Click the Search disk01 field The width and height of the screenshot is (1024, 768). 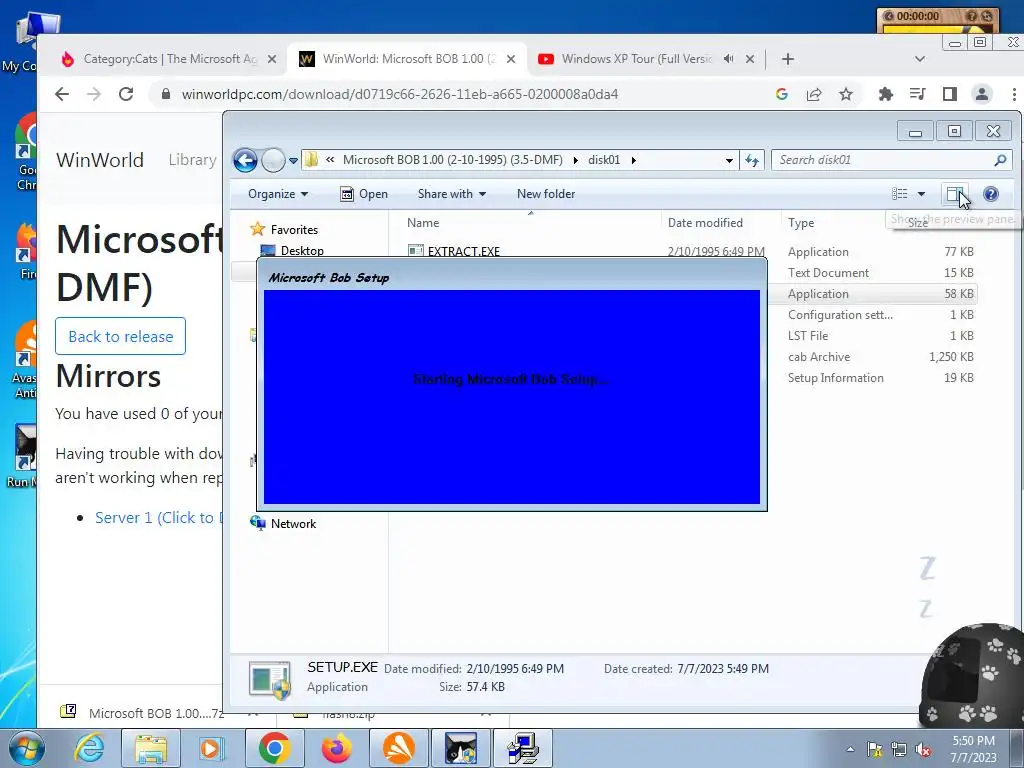pos(891,160)
